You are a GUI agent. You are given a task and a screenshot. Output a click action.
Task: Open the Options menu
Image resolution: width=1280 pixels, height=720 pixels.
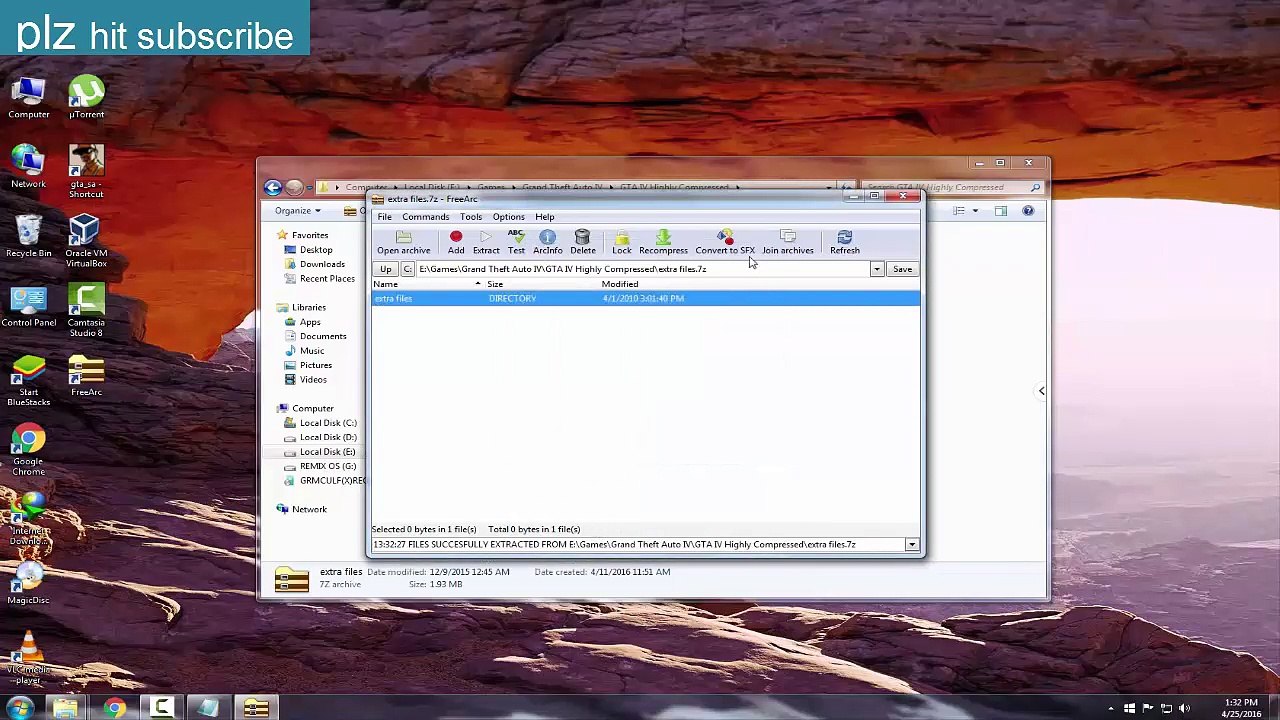508,217
